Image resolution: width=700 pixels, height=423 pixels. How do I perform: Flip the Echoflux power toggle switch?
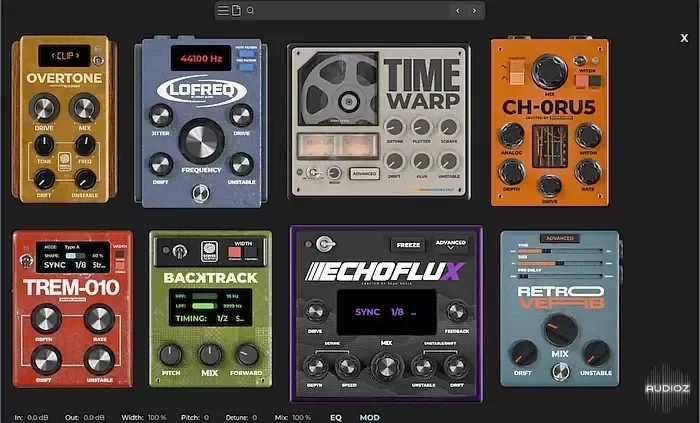(x=325, y=244)
